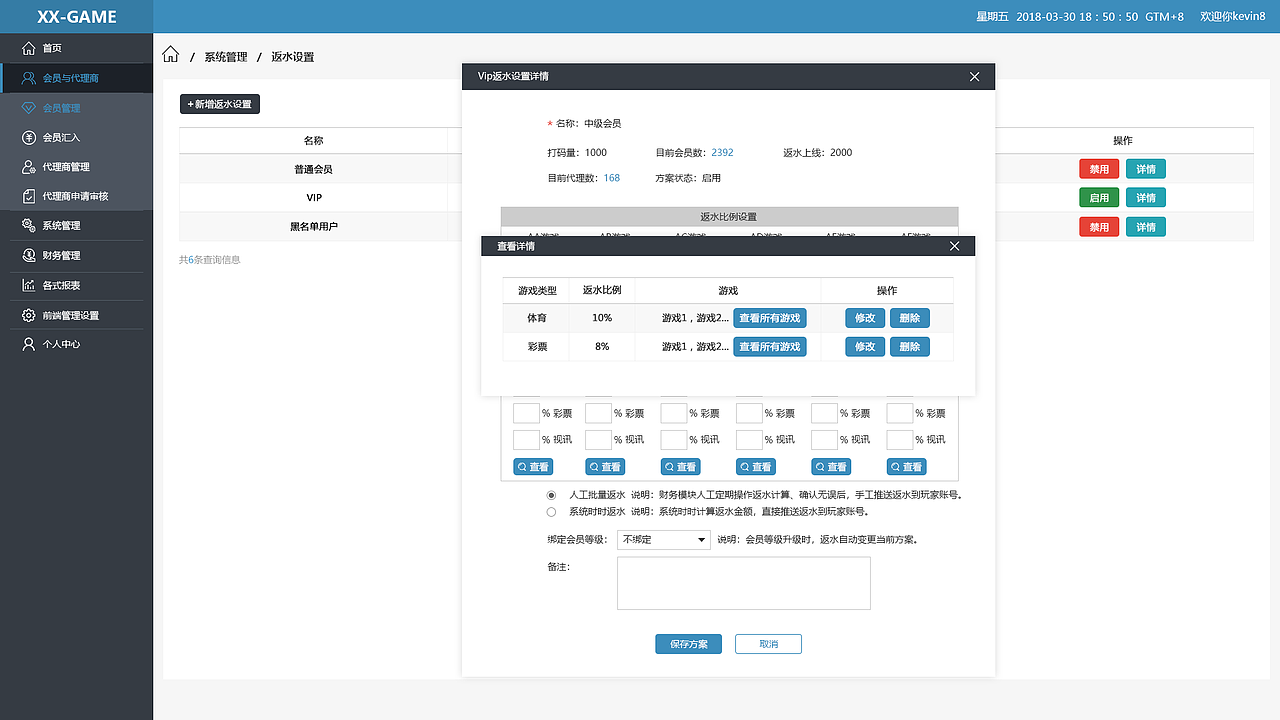Select the 系统时时返水 radio option
The height and width of the screenshot is (720, 1280).
(x=551, y=511)
